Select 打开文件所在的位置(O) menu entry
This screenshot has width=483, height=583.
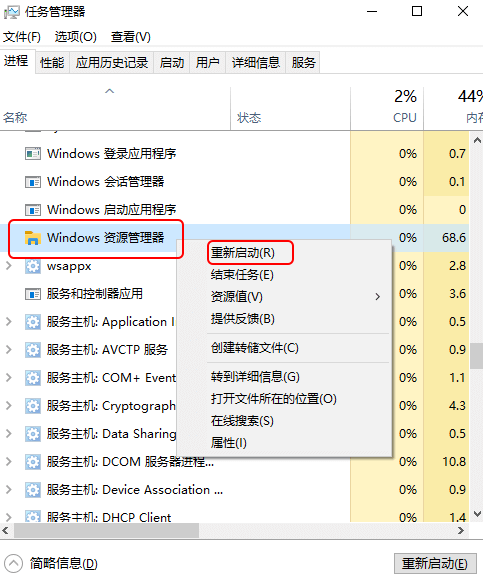coord(274,399)
